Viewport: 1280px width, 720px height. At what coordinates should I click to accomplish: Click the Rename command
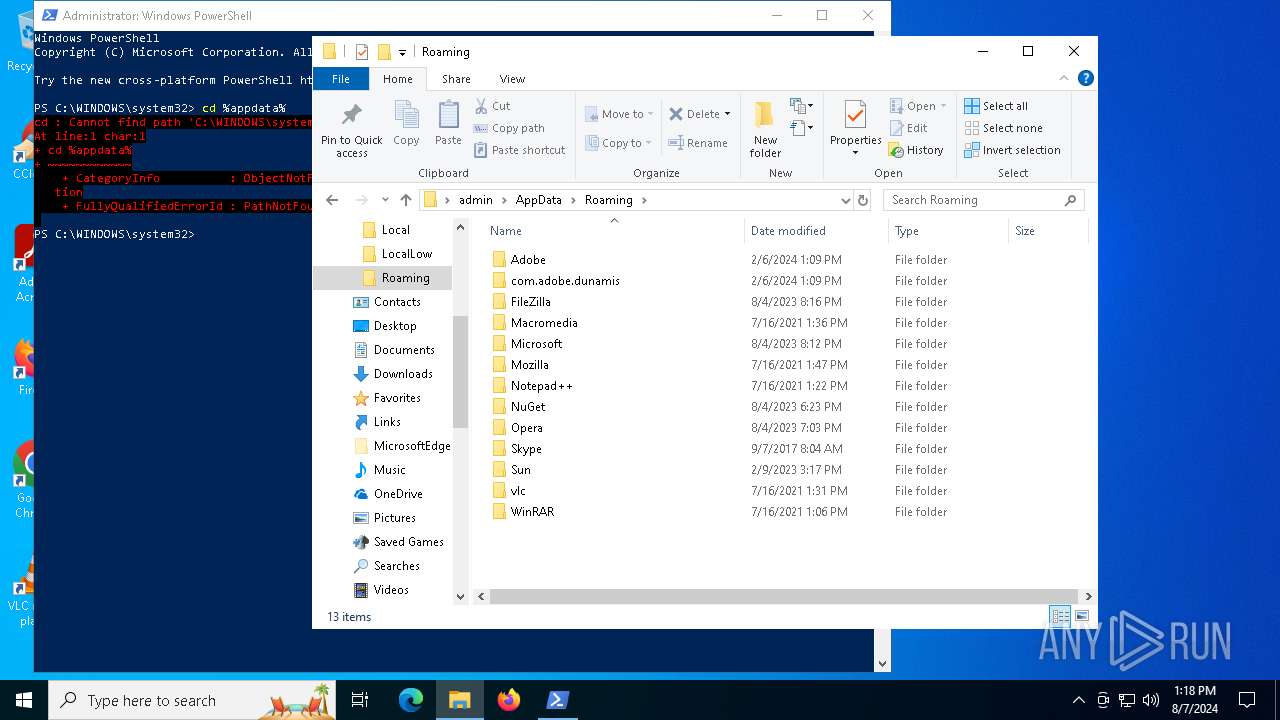698,143
